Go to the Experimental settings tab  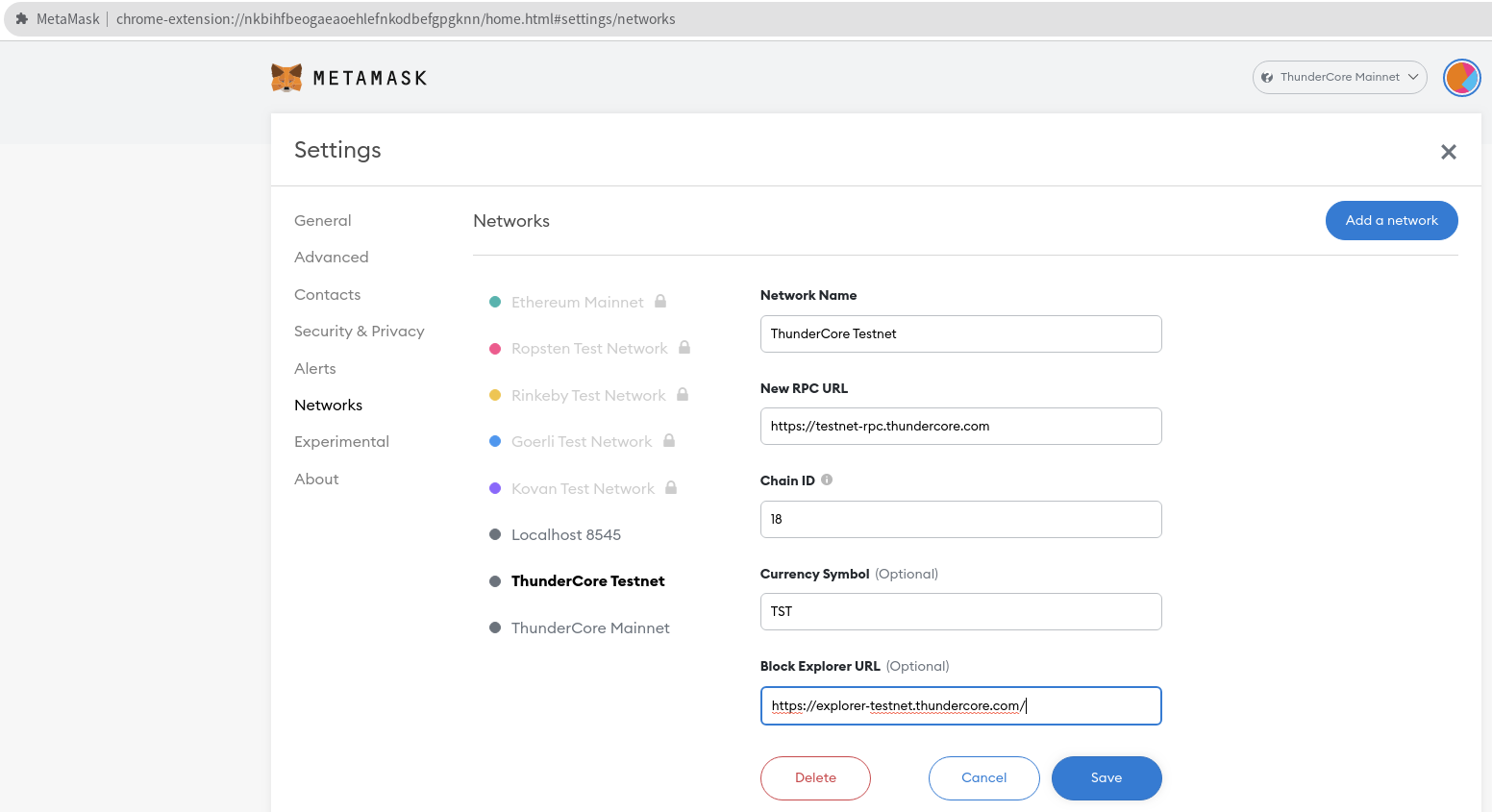(341, 441)
